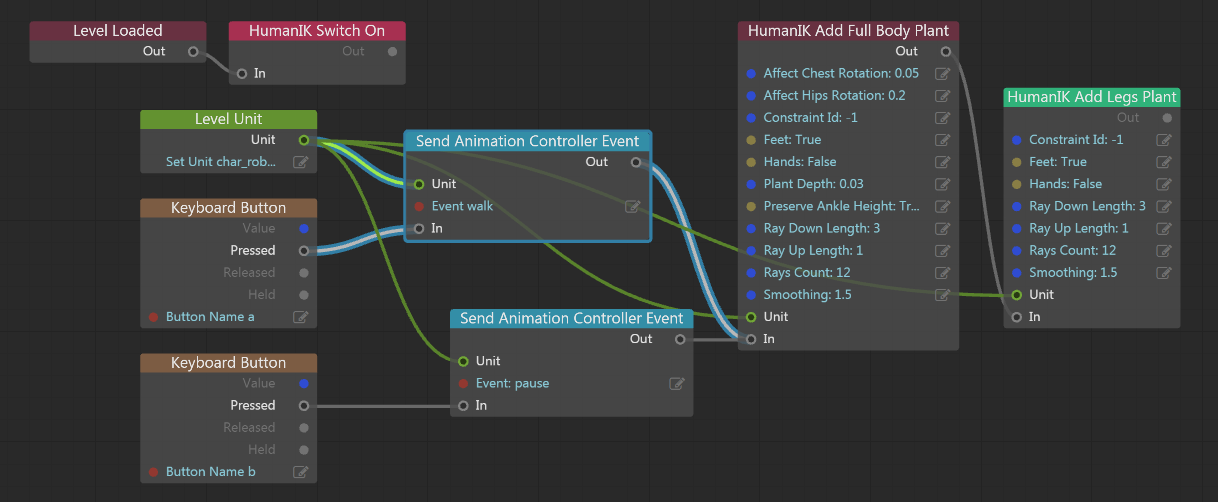Click Level Loaded Out connector port

tap(193, 52)
